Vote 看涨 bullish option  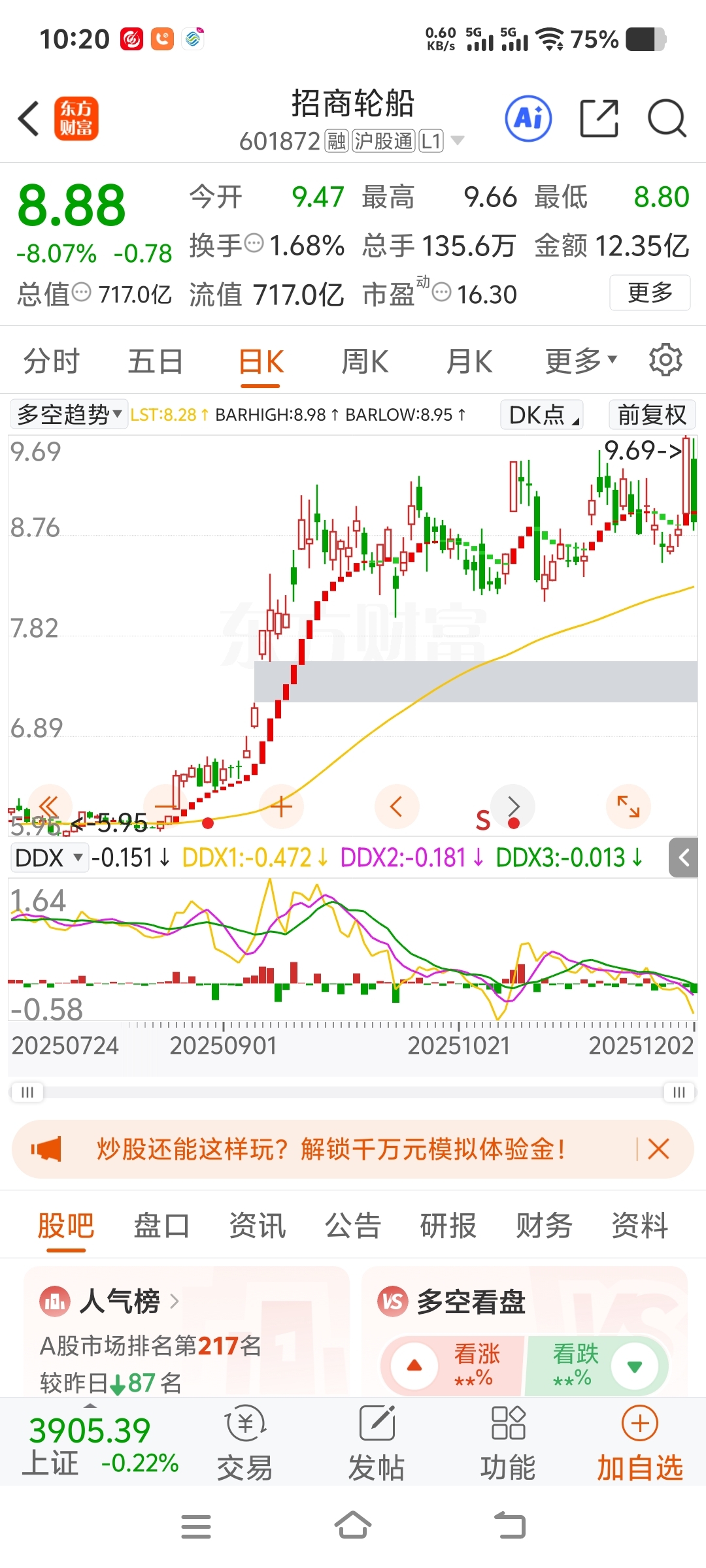[x=453, y=1365]
